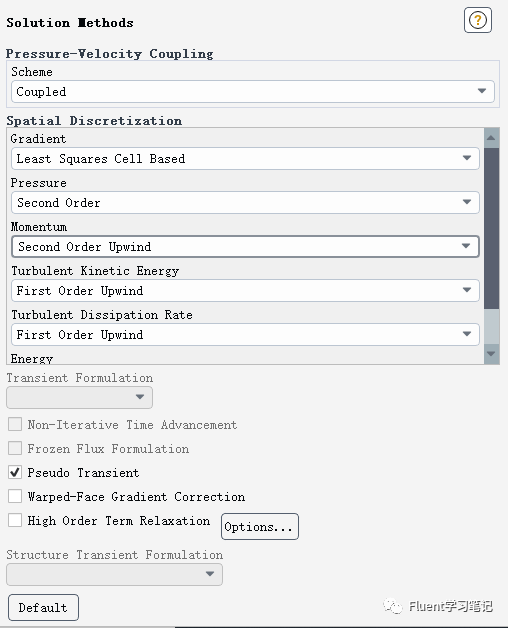Viewport: 508px width, 628px height.
Task: Click the Default button
Action: point(43,608)
